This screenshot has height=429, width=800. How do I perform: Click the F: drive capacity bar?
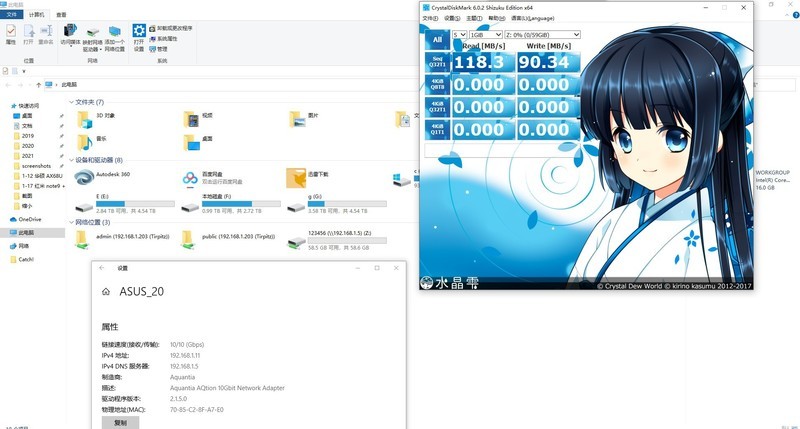tap(241, 204)
